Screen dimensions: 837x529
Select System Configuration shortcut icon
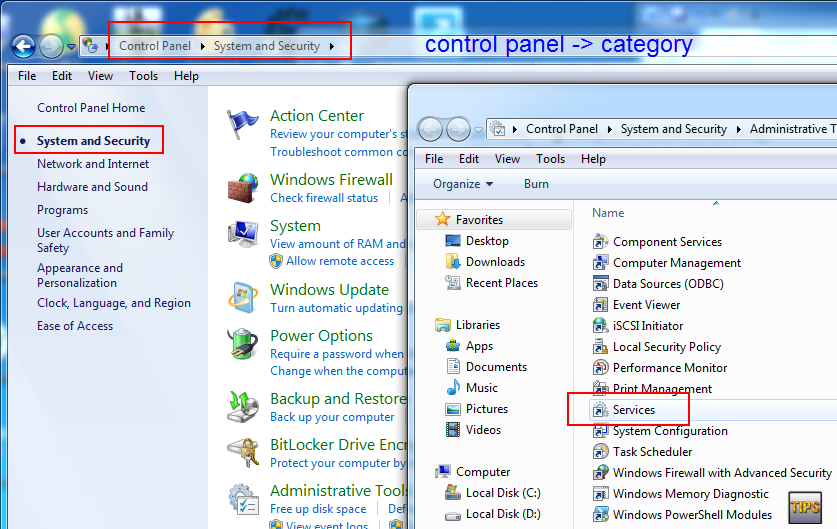[x=601, y=431]
